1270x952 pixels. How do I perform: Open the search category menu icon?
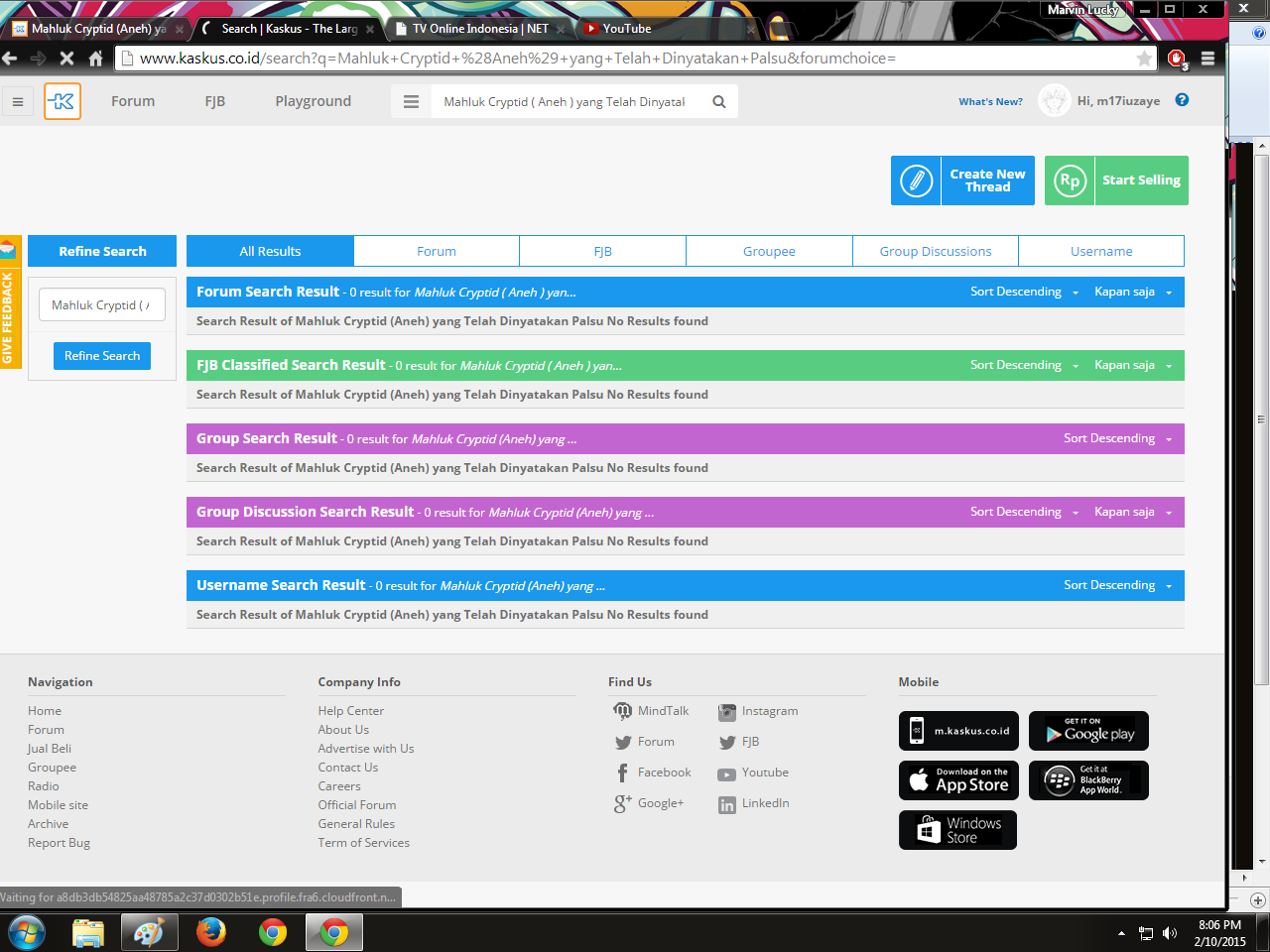pyautogui.click(x=411, y=101)
